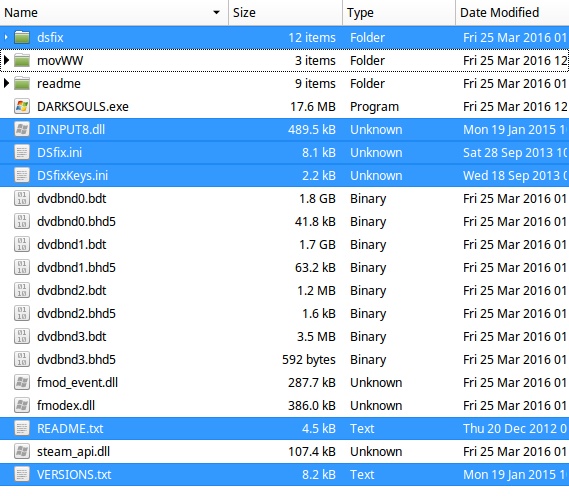Click the DSfix.ini file icon

pos(22,152)
